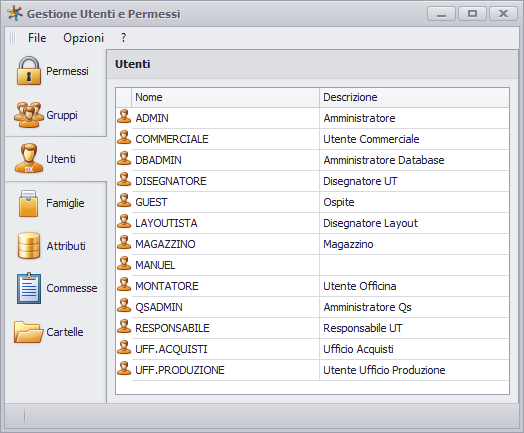Open the Cartelle folder icon
This screenshot has width=524, height=433.
pyautogui.click(x=29, y=332)
